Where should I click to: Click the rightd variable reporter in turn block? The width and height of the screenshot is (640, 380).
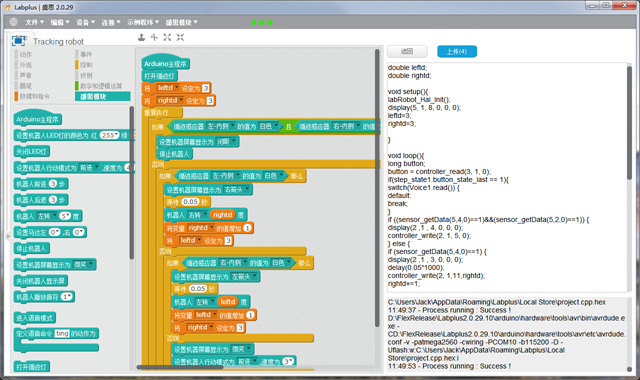point(222,215)
